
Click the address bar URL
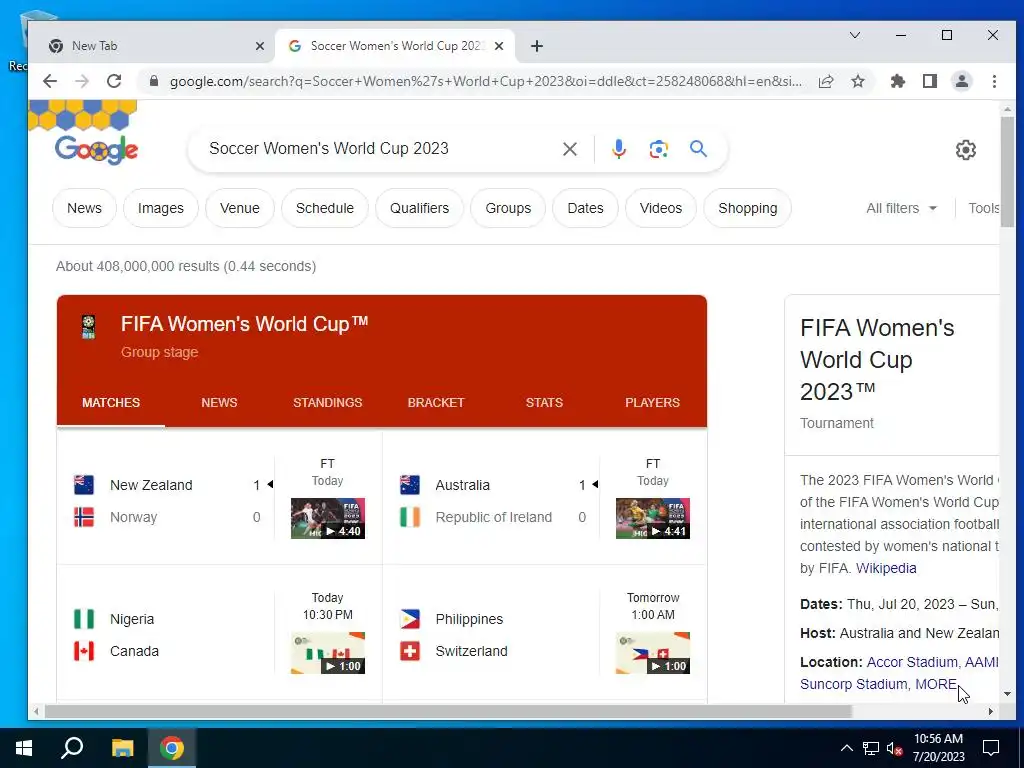(485, 81)
